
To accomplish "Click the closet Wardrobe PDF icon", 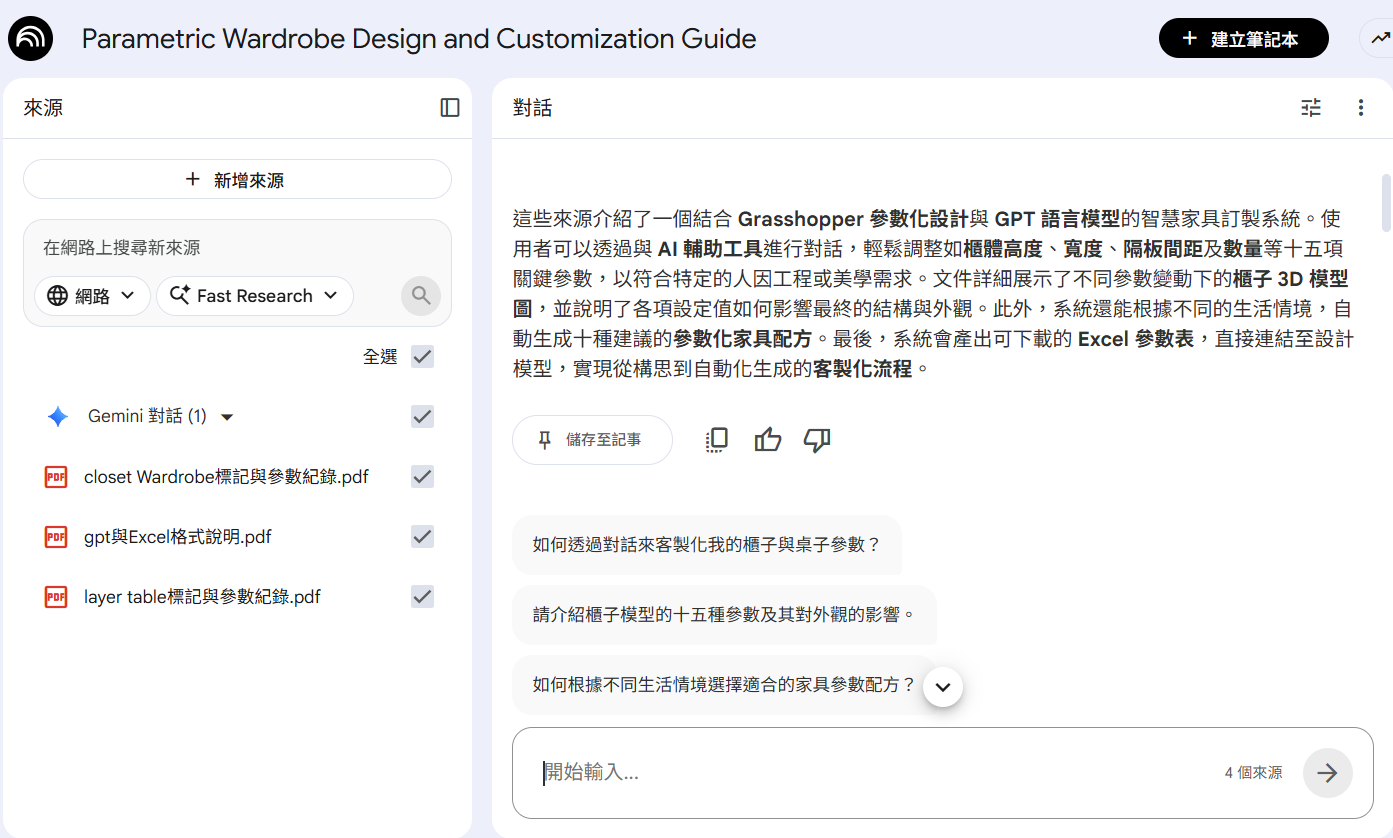I will (56, 477).
